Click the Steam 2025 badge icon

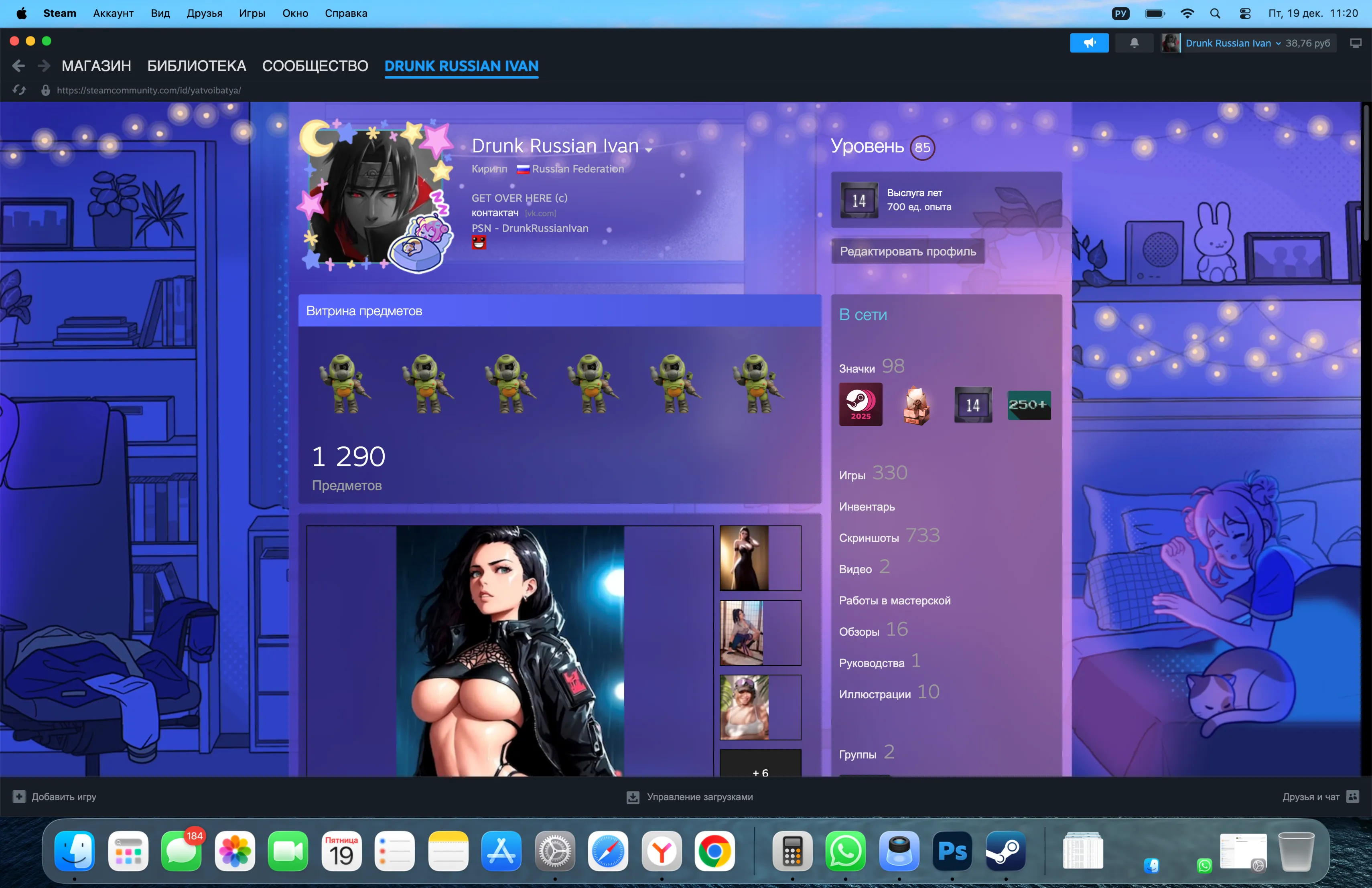860,405
